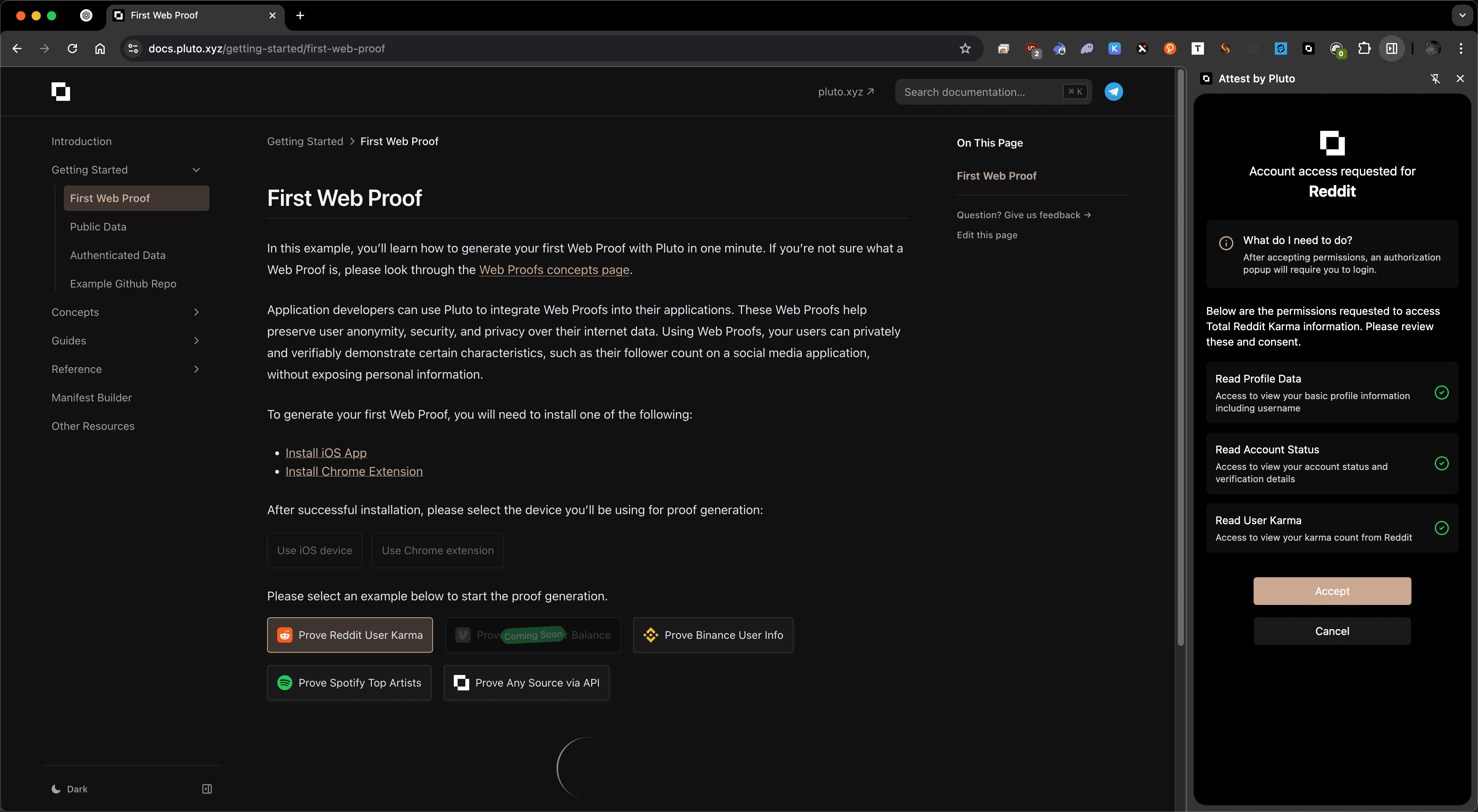Open pluto.xyz via the external link arrow
Viewport: 1478px width, 812px height.
[x=870, y=91]
